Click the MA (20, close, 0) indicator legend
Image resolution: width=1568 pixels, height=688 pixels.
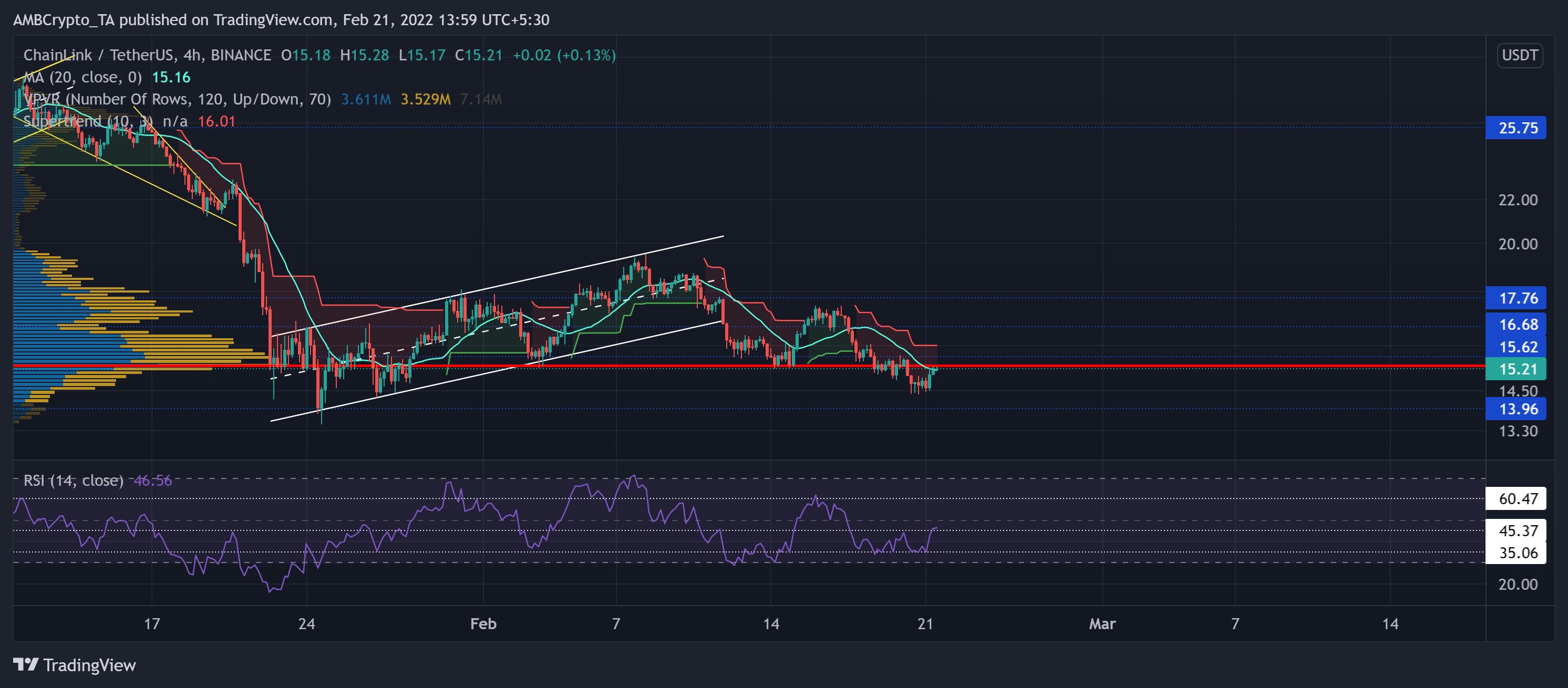(x=82, y=77)
